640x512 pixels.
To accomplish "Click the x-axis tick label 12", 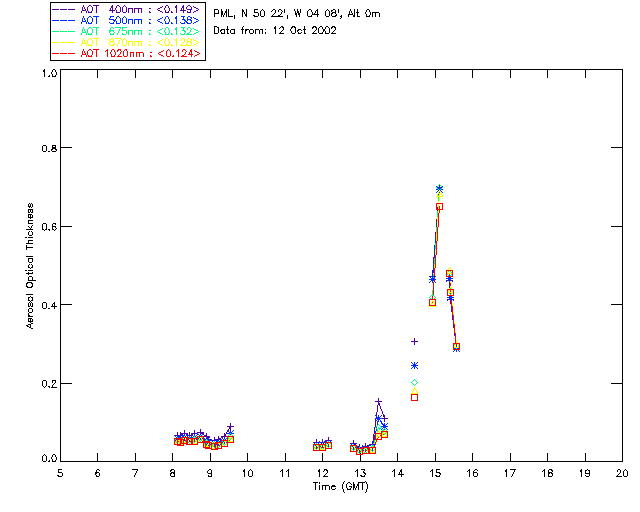I will click(x=322, y=473).
